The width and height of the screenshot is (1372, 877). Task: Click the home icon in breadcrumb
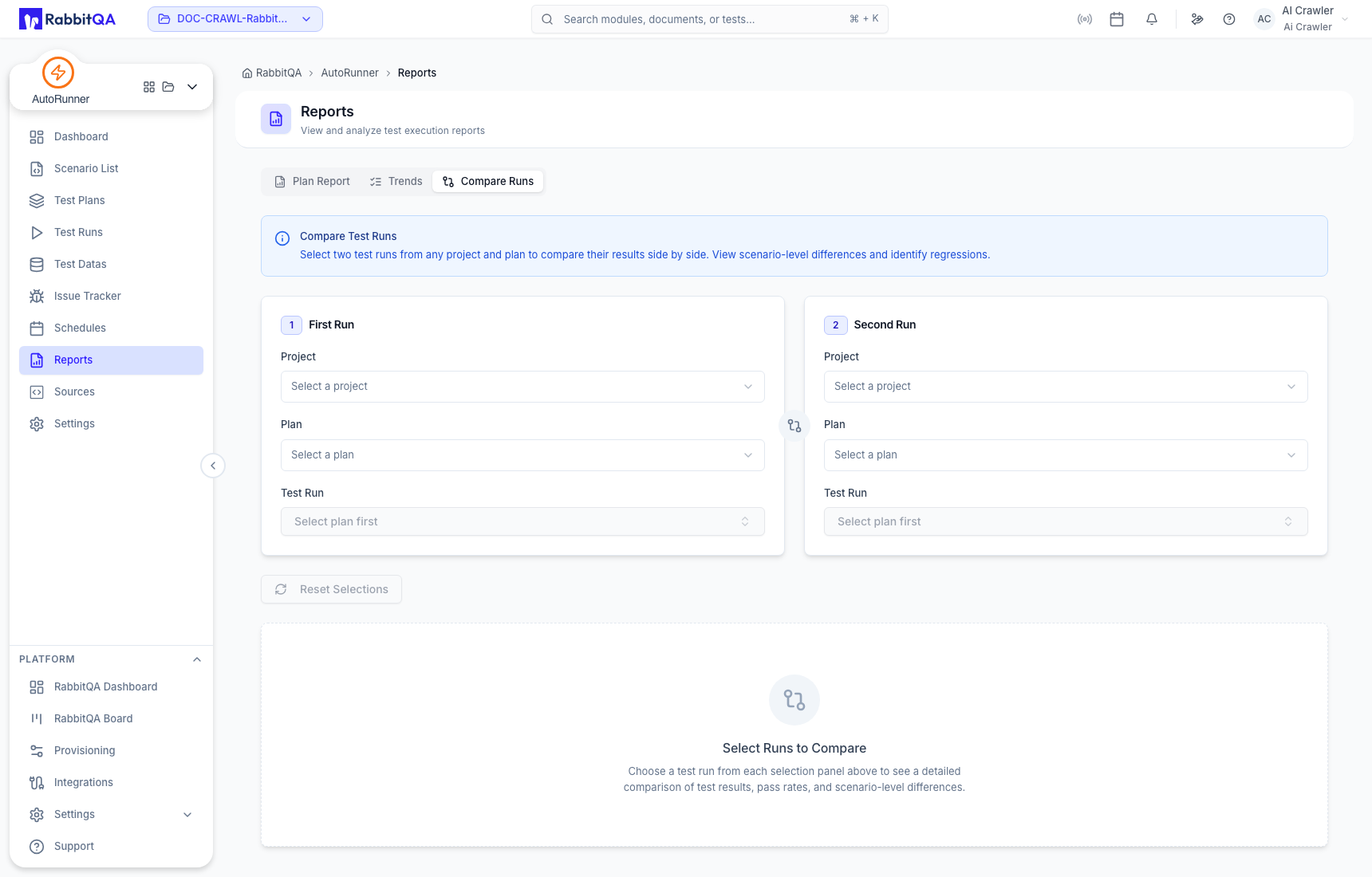pyautogui.click(x=247, y=73)
